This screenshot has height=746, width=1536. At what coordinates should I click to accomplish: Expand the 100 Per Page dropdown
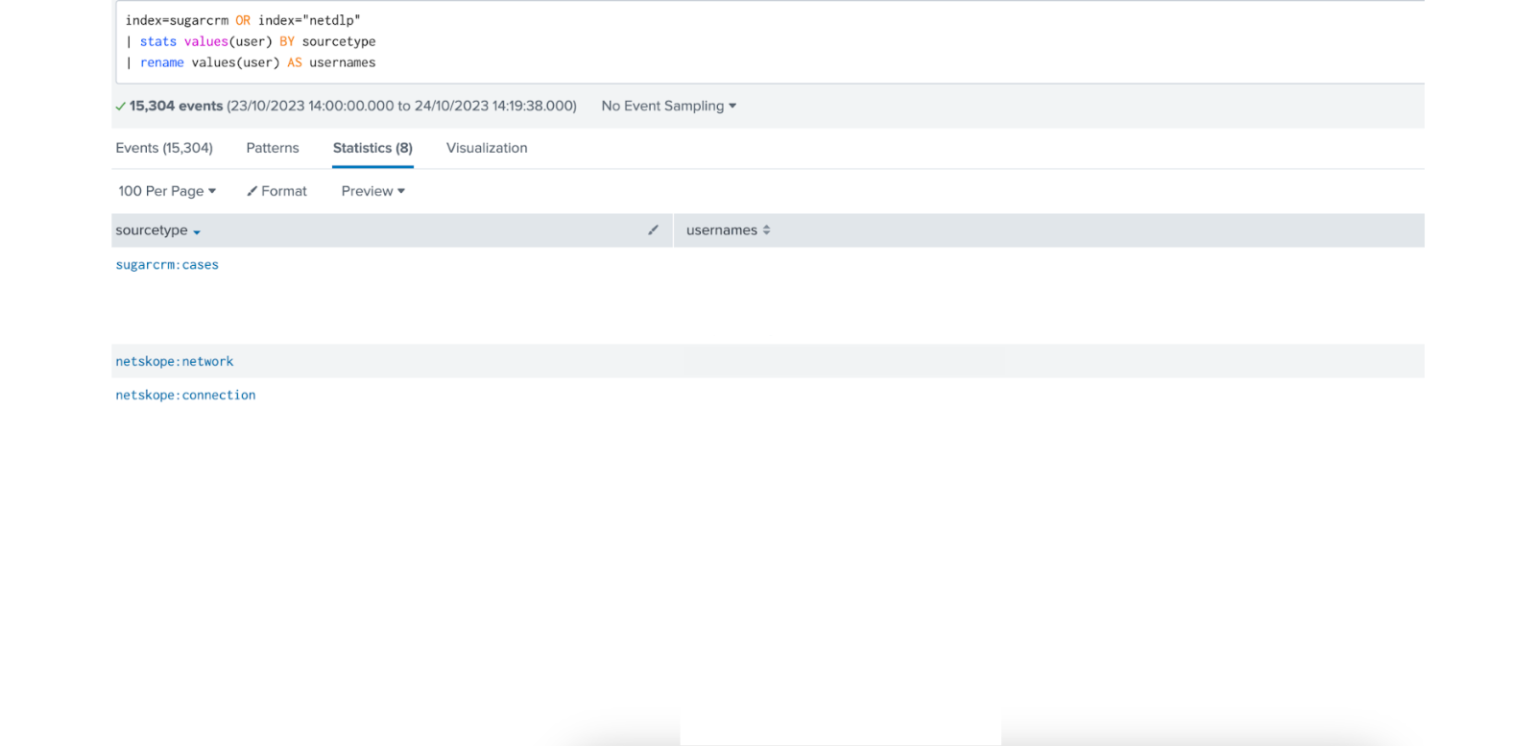(167, 191)
